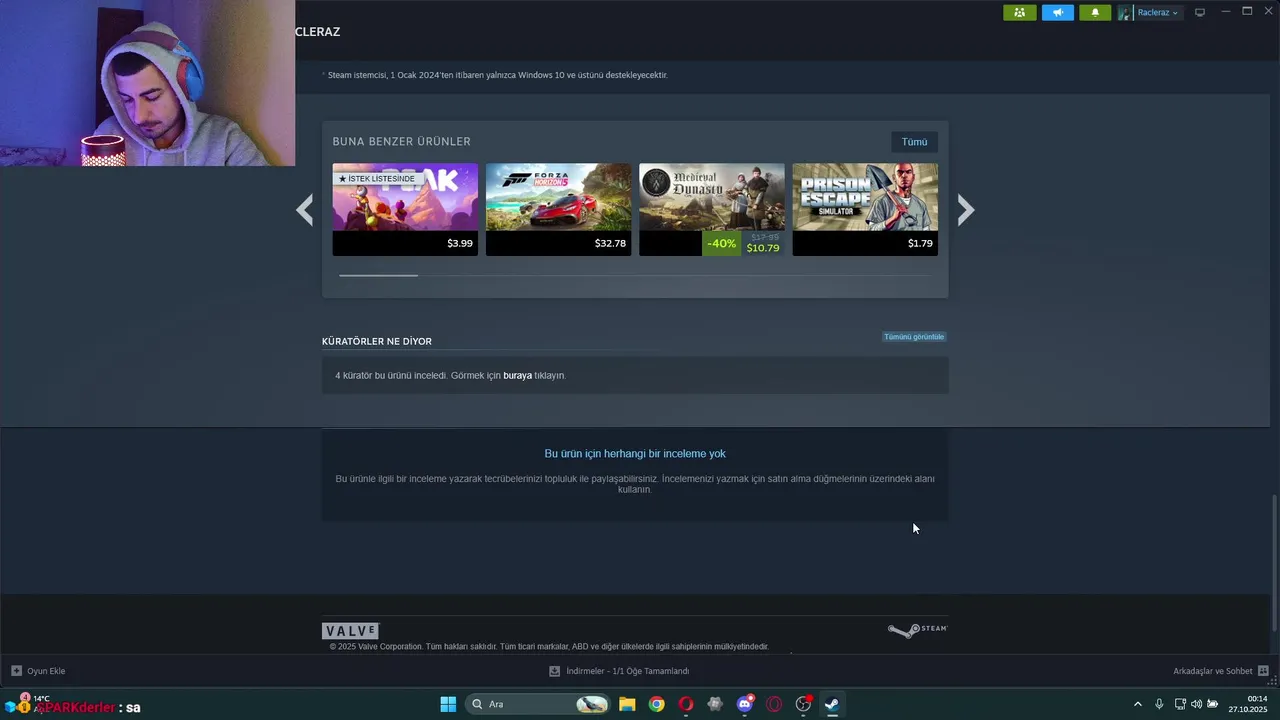
Task: Click Tümünü görüntüle curators link
Action: coord(914,337)
